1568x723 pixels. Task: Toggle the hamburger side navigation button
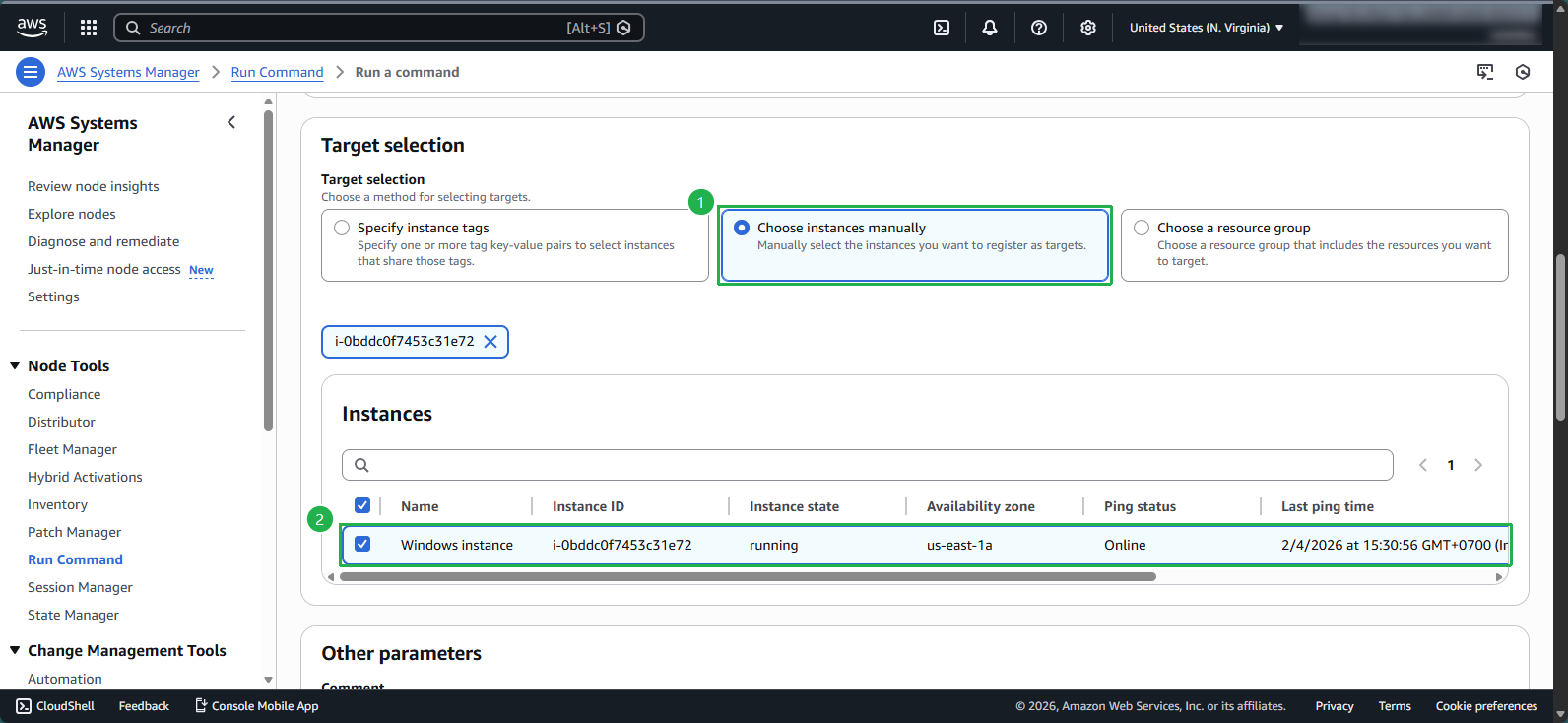pos(31,72)
